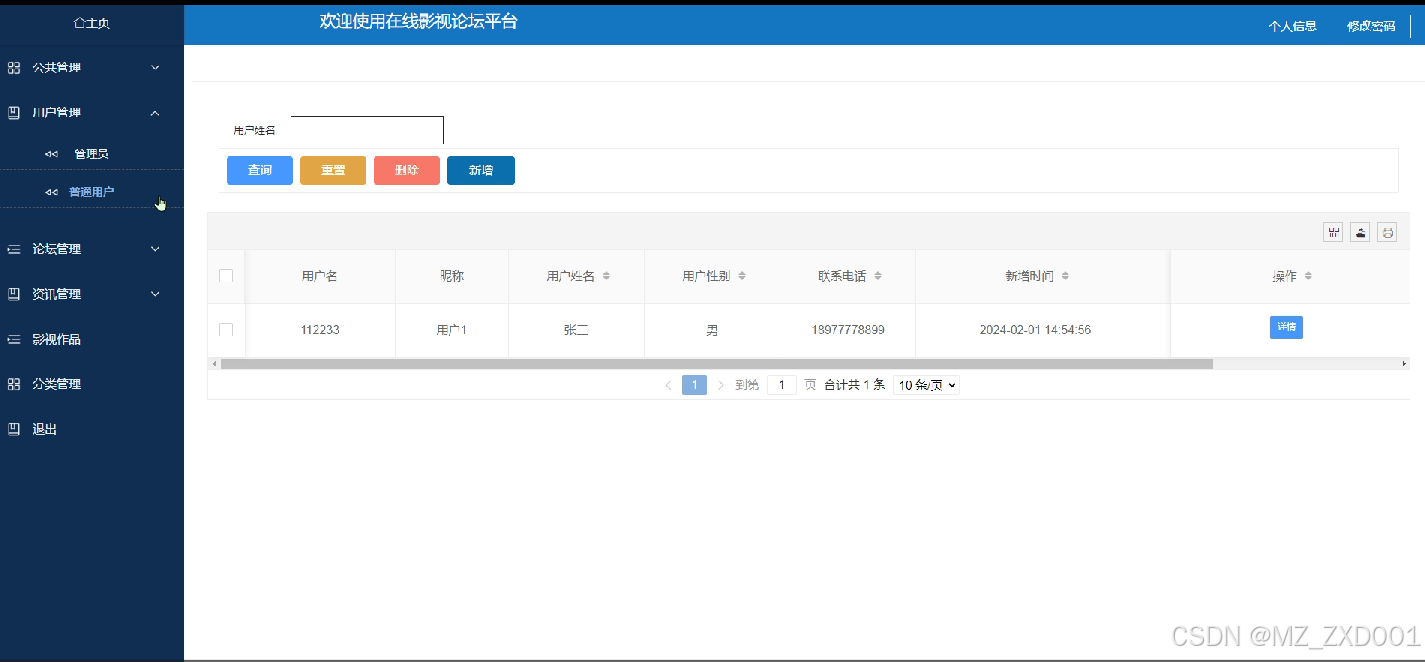Toggle the select-all checkbox in table header
The image size is (1425, 662).
click(x=226, y=276)
